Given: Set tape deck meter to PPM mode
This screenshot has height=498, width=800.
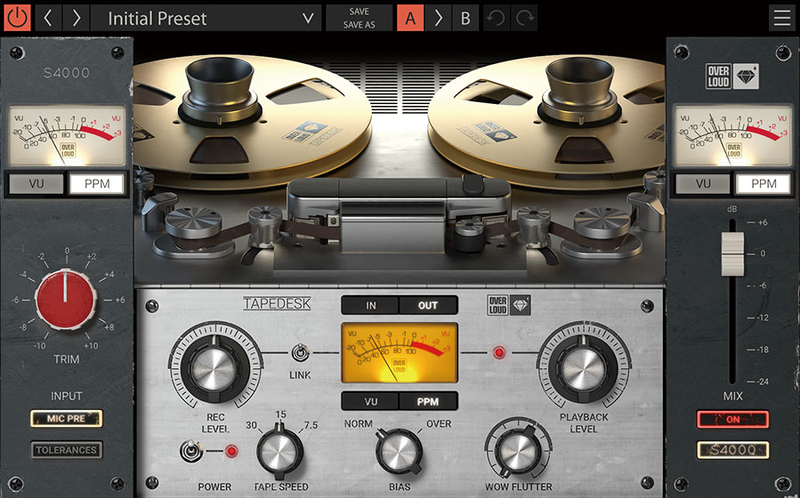Looking at the screenshot, I should coord(428,402).
